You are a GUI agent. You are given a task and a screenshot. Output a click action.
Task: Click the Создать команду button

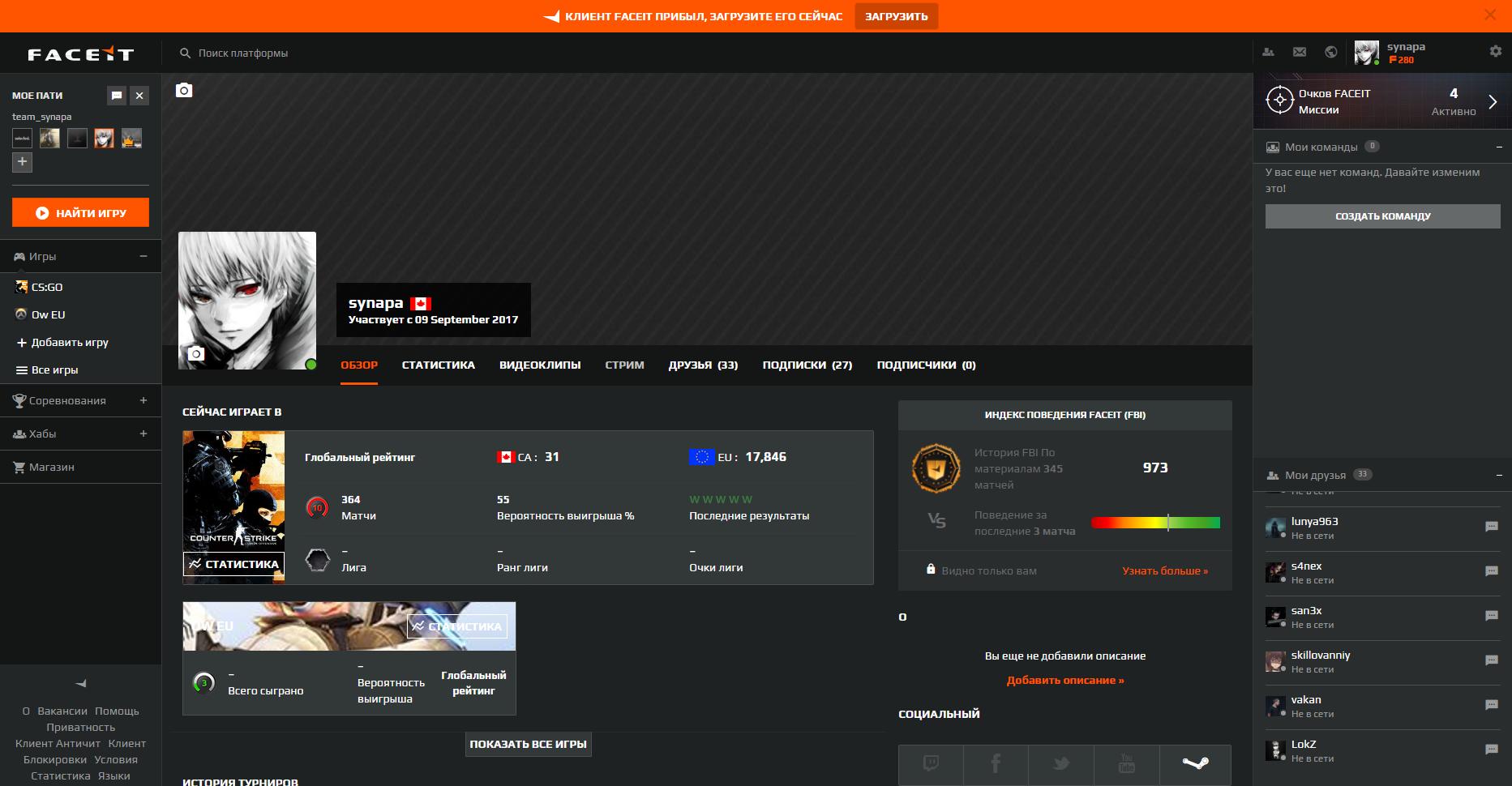[x=1382, y=216]
